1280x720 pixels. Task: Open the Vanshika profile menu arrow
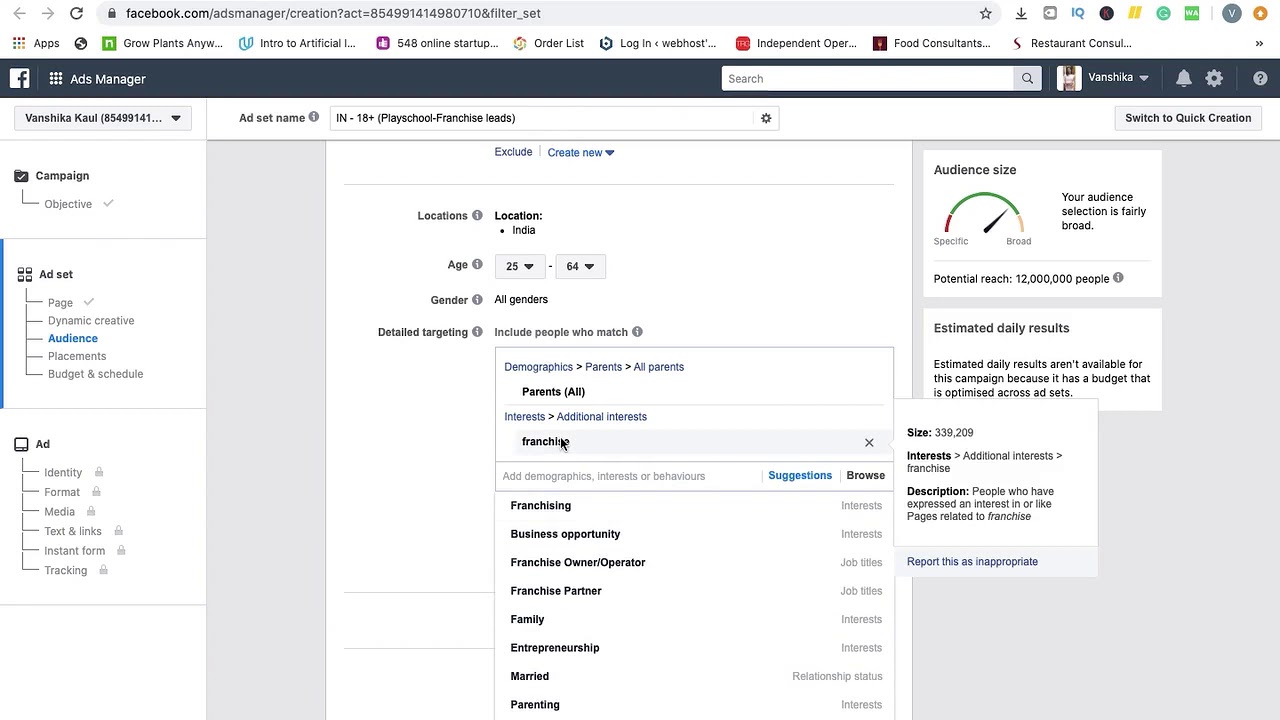(1144, 78)
